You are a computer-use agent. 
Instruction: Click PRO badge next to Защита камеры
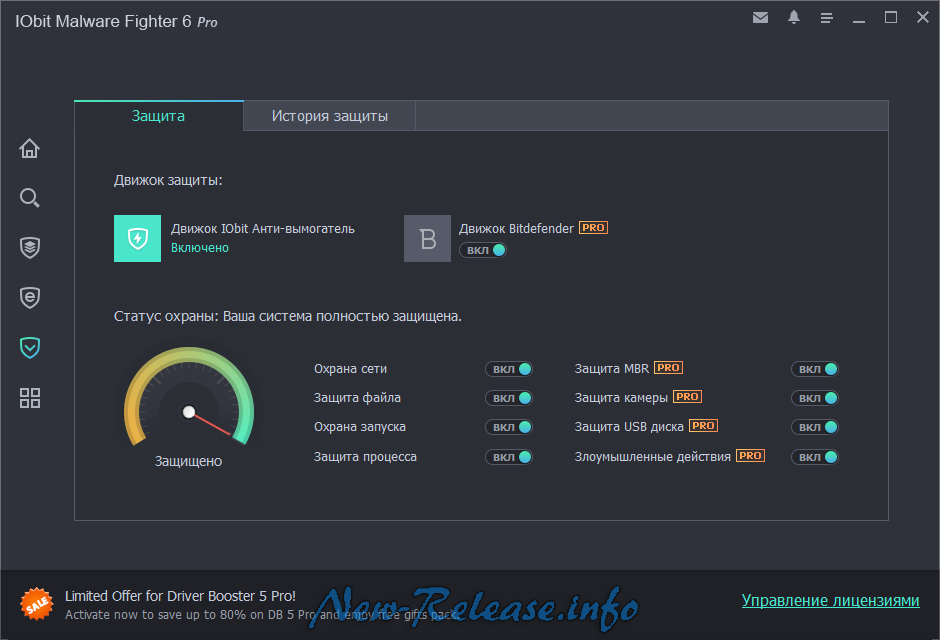[687, 396]
